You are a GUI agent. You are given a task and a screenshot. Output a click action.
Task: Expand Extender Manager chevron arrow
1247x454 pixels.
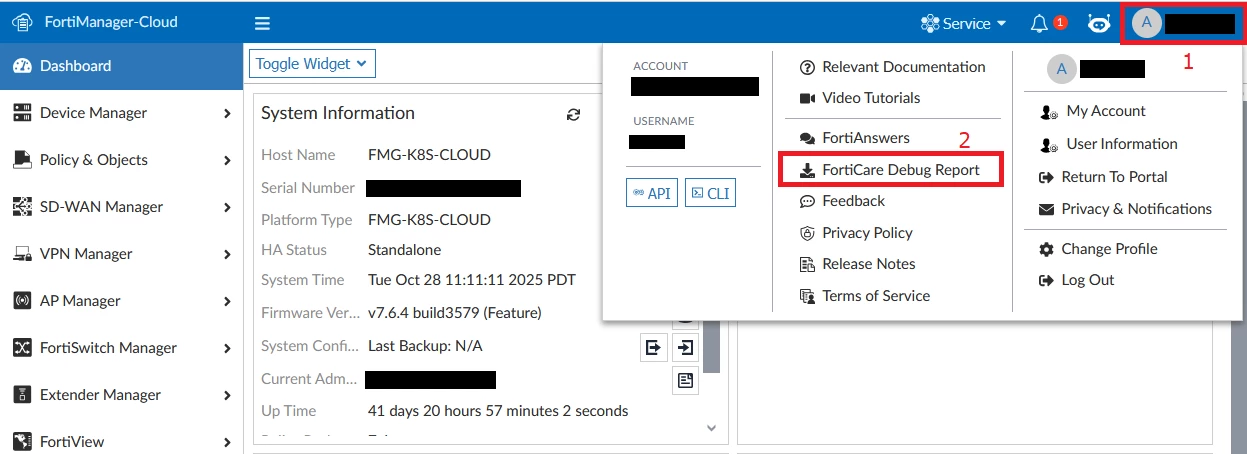228,396
